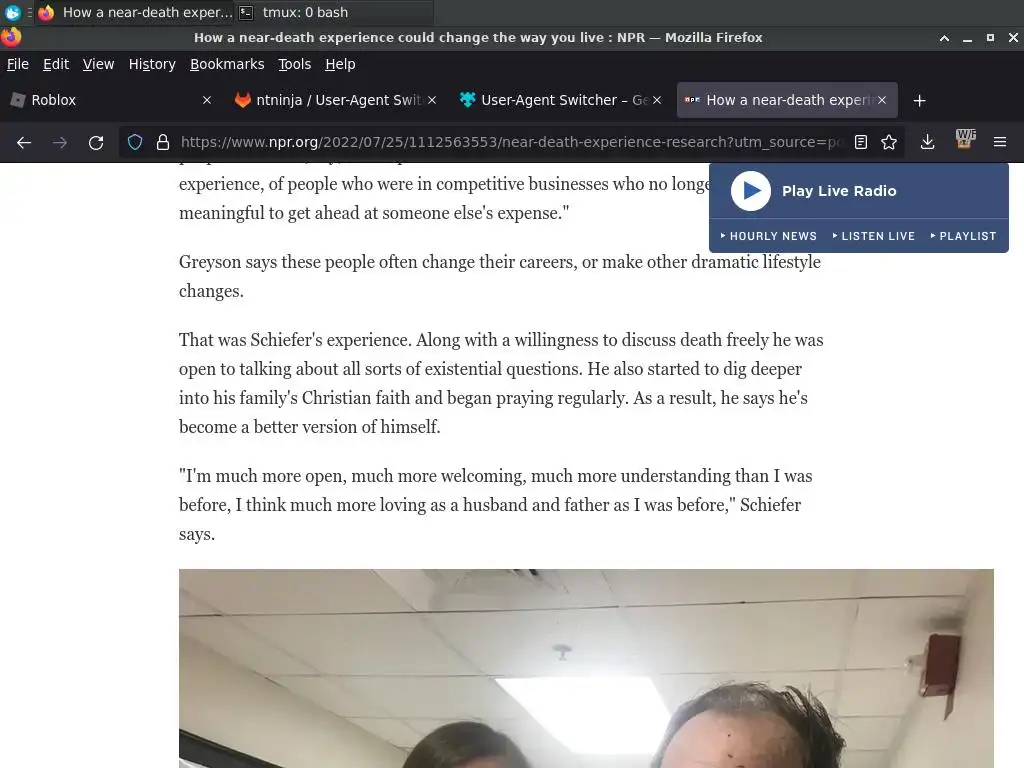Bookmark this page with the star icon

[x=889, y=142]
